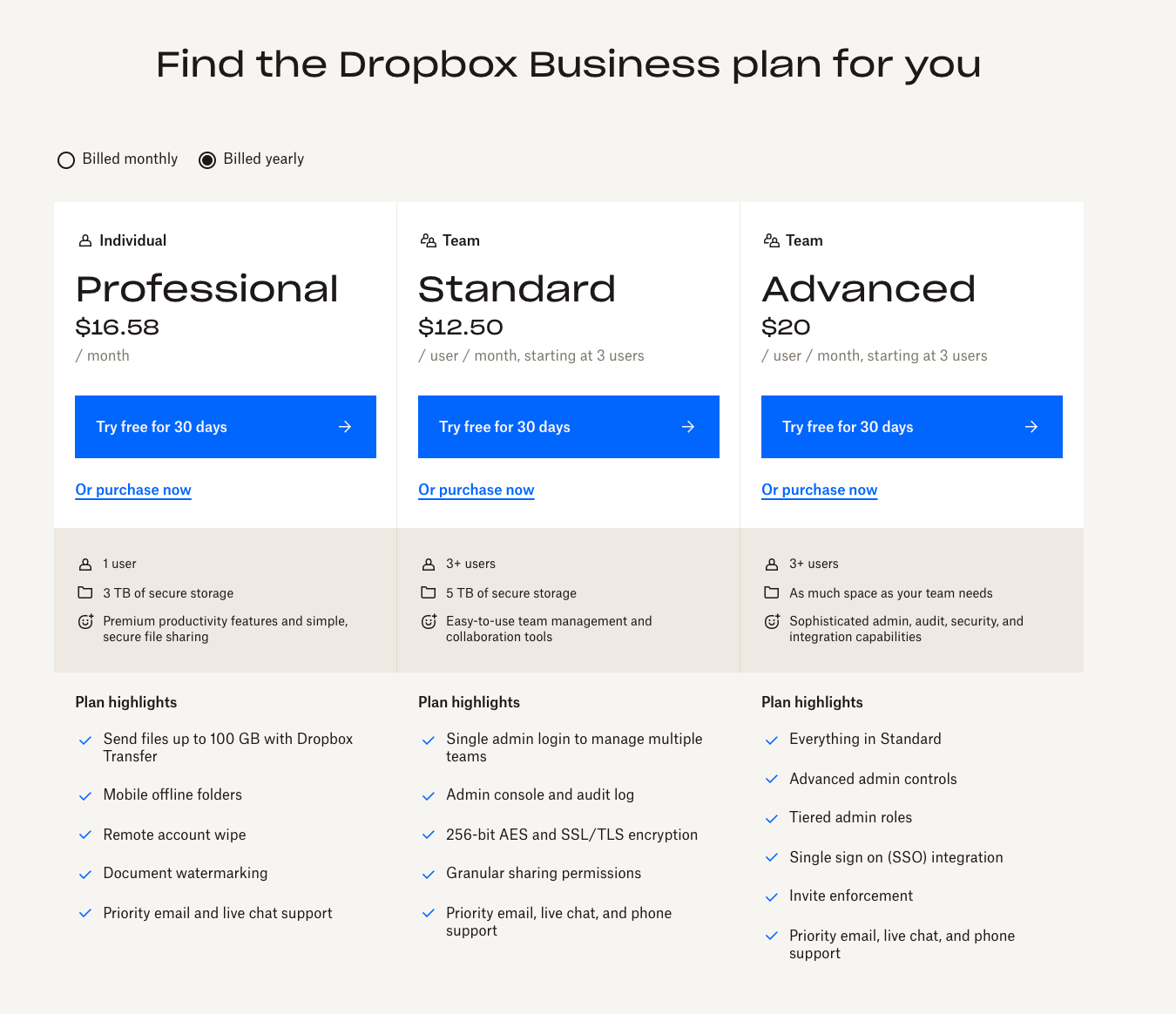The width and height of the screenshot is (1176, 1014).
Task: Select the "Billed yearly" radio button
Action: point(207,159)
